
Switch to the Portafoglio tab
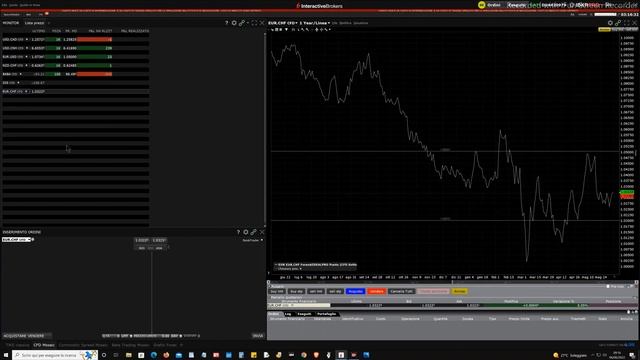coord(327,314)
